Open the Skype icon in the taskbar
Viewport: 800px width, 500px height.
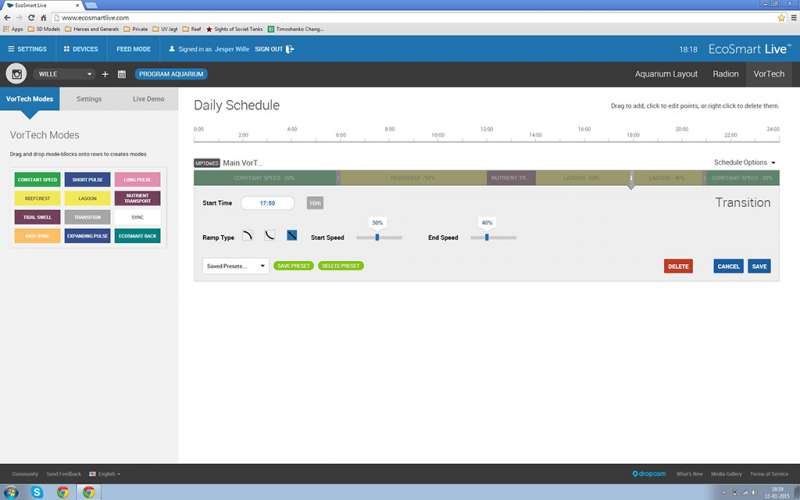[37, 492]
